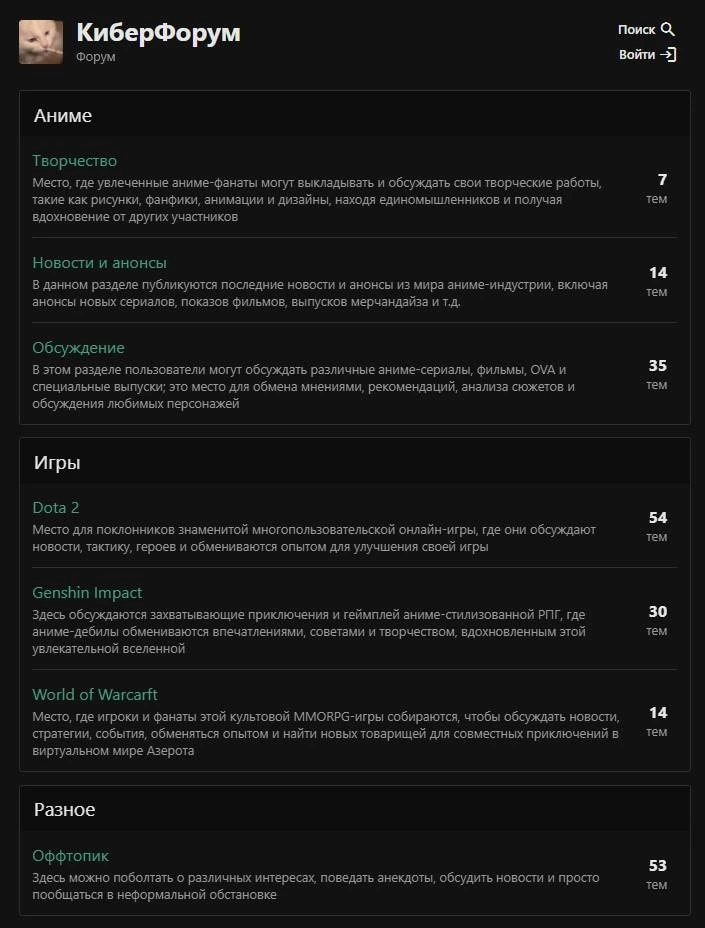This screenshot has width=705, height=928.
Task: Click the 53 тем counter for Оффтопик
Action: [657, 874]
